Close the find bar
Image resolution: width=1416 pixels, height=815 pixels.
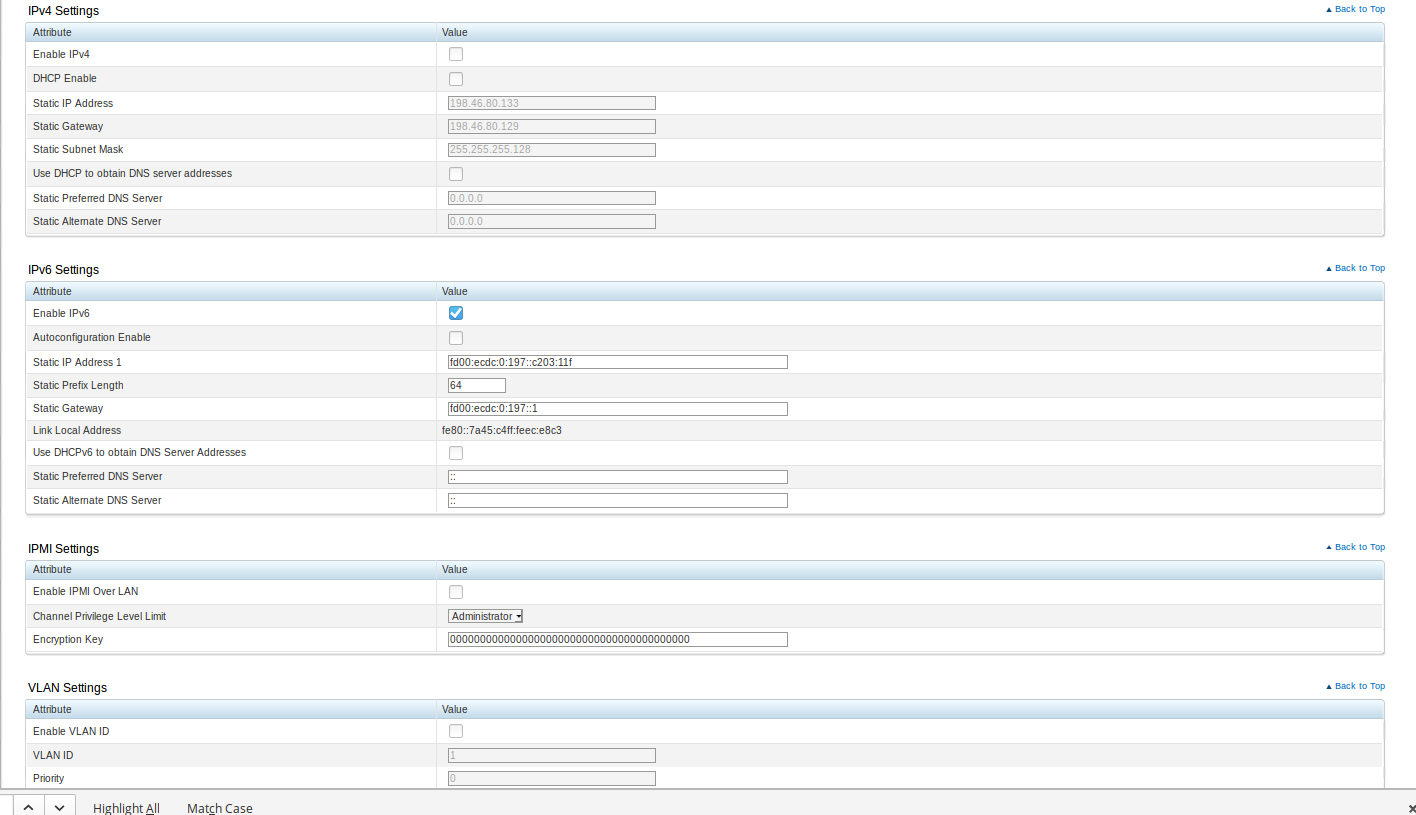coord(1410,807)
